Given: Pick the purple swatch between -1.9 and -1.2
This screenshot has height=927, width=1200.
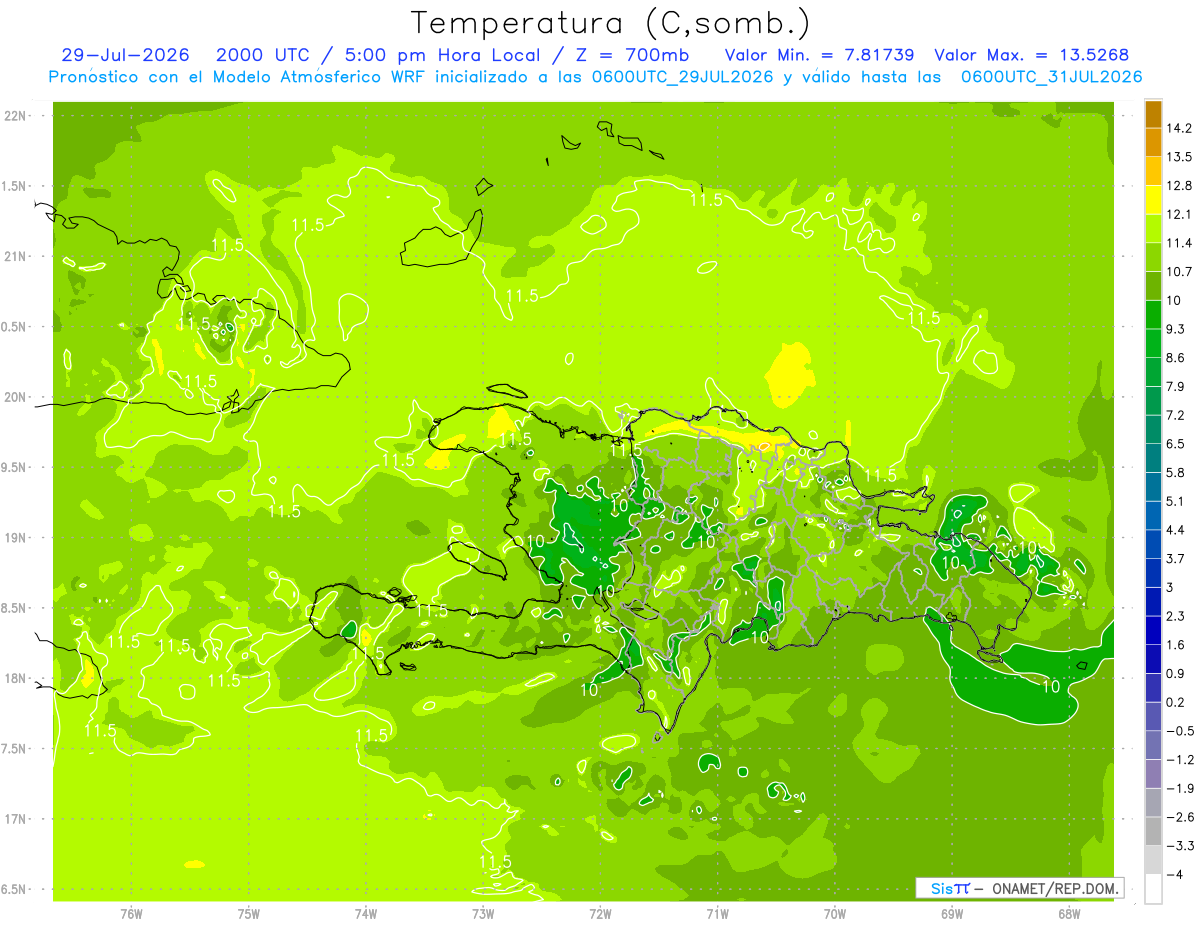Looking at the screenshot, I should (x=1153, y=774).
